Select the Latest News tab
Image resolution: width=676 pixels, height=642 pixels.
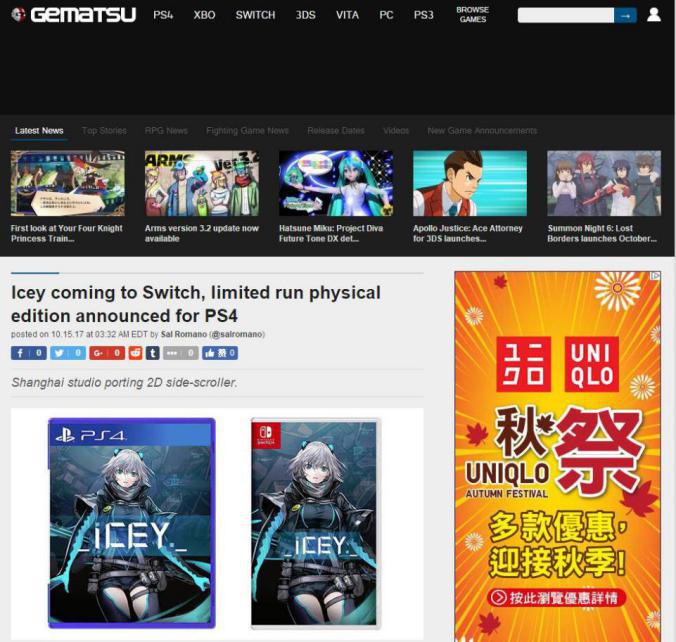pyautogui.click(x=39, y=131)
